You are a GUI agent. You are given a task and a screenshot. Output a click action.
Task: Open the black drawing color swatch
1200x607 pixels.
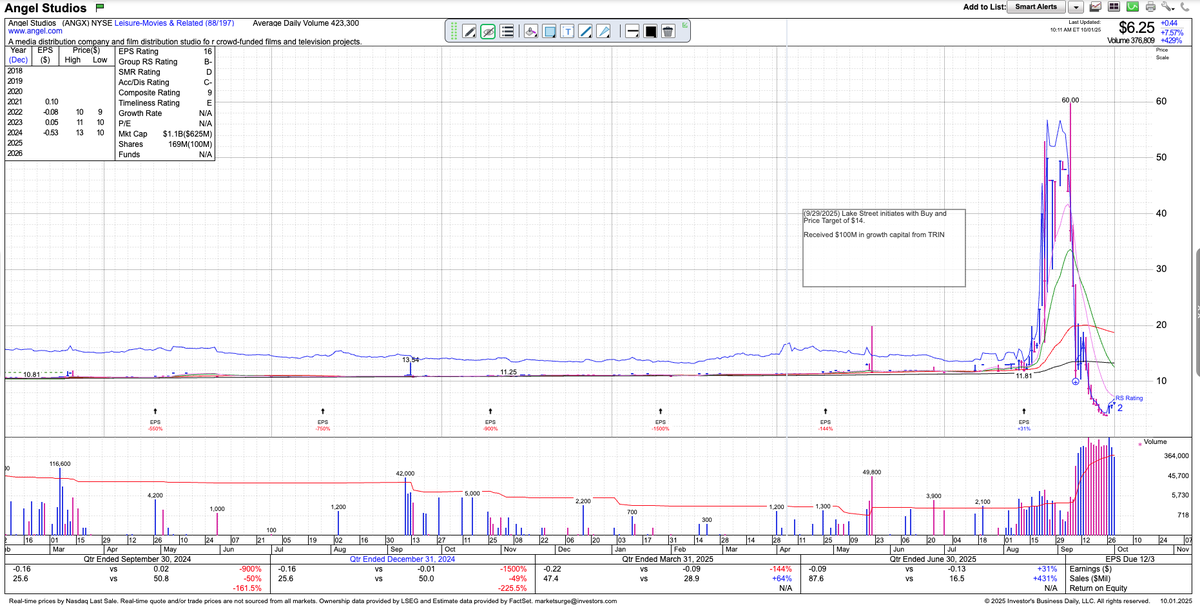650,31
